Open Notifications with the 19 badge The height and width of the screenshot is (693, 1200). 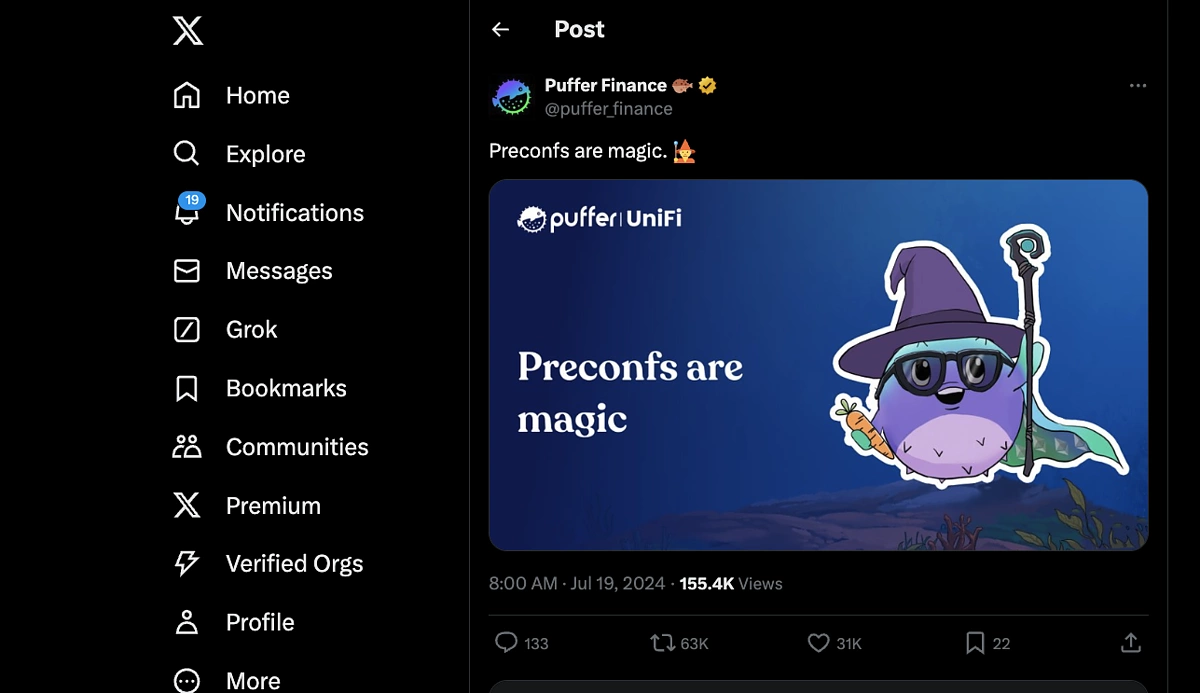[x=269, y=213]
